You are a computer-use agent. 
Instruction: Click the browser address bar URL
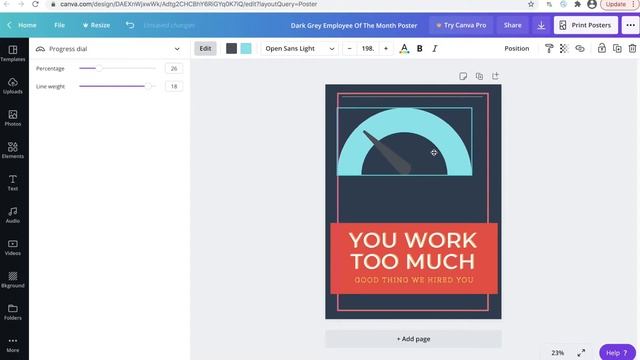pos(189,4)
